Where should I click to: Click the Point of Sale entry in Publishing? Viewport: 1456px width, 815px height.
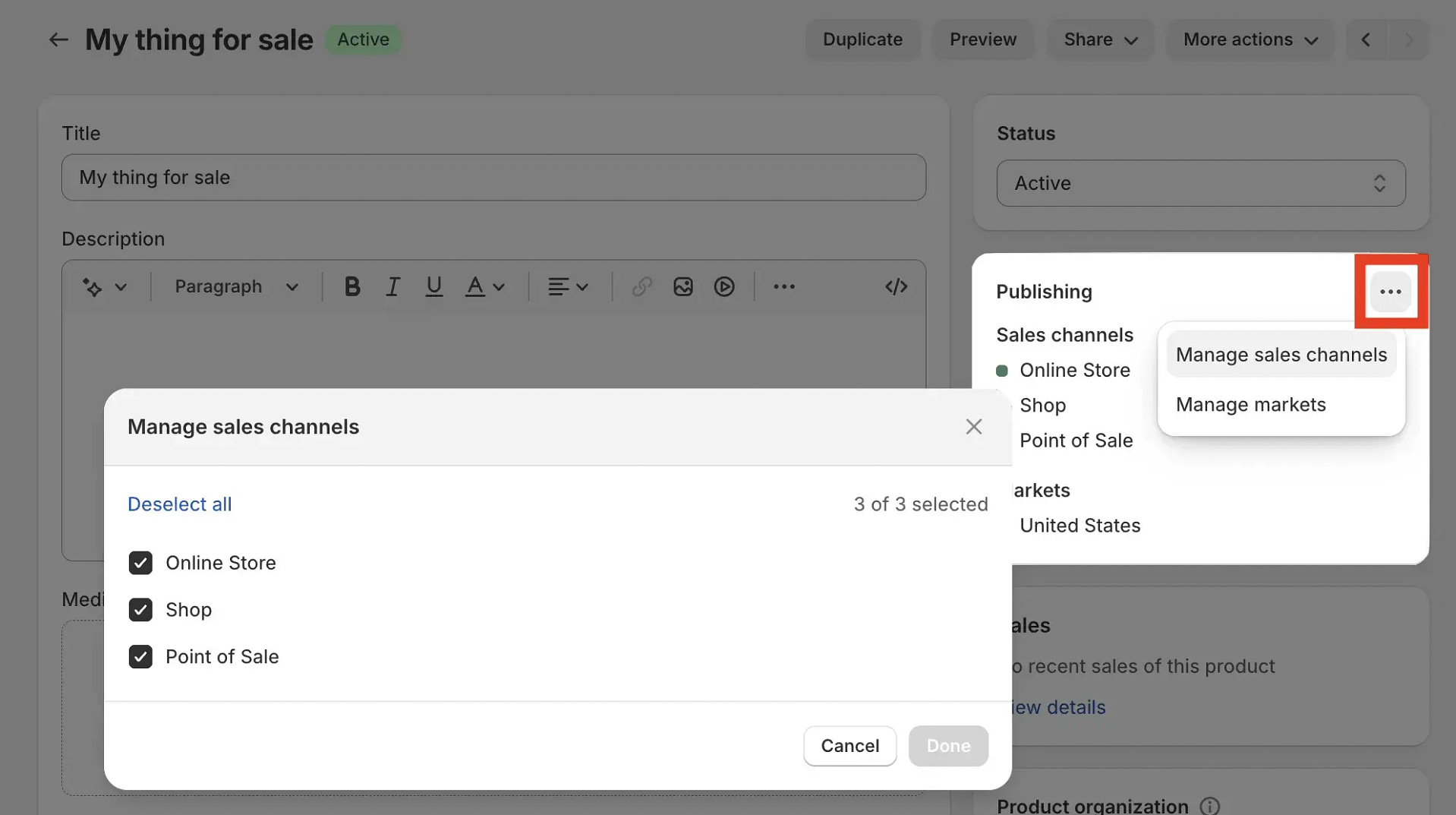[x=1076, y=441]
